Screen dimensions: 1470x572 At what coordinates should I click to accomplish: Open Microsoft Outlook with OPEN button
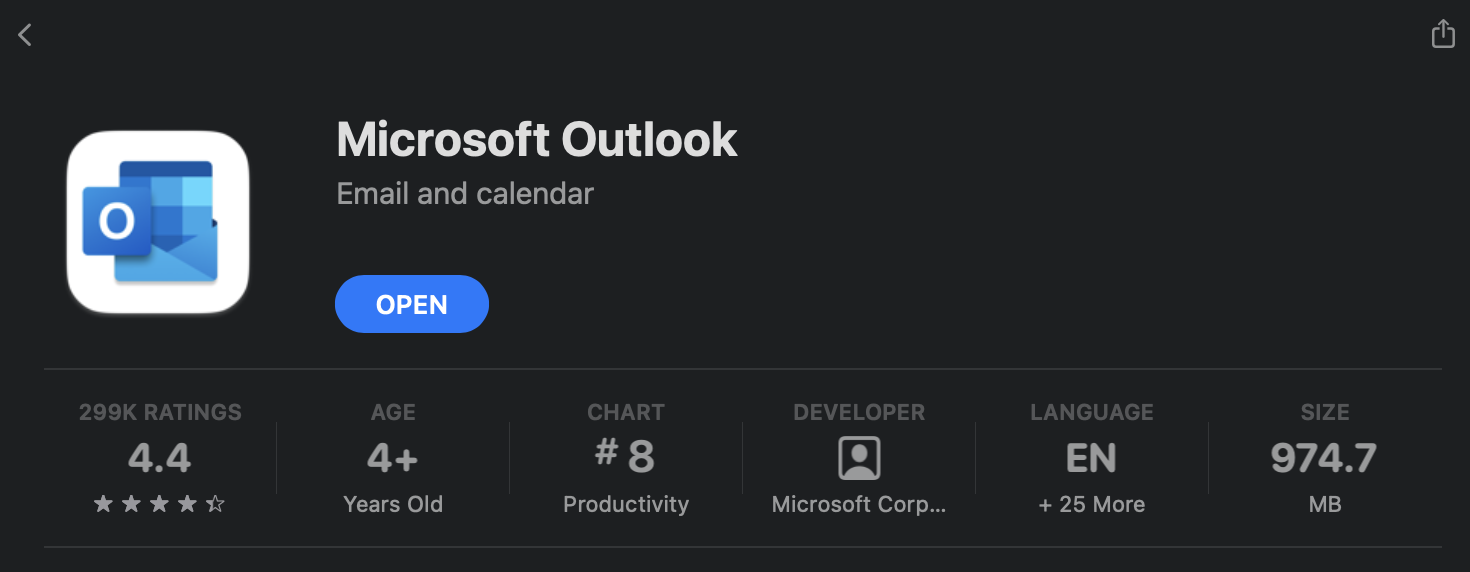412,304
